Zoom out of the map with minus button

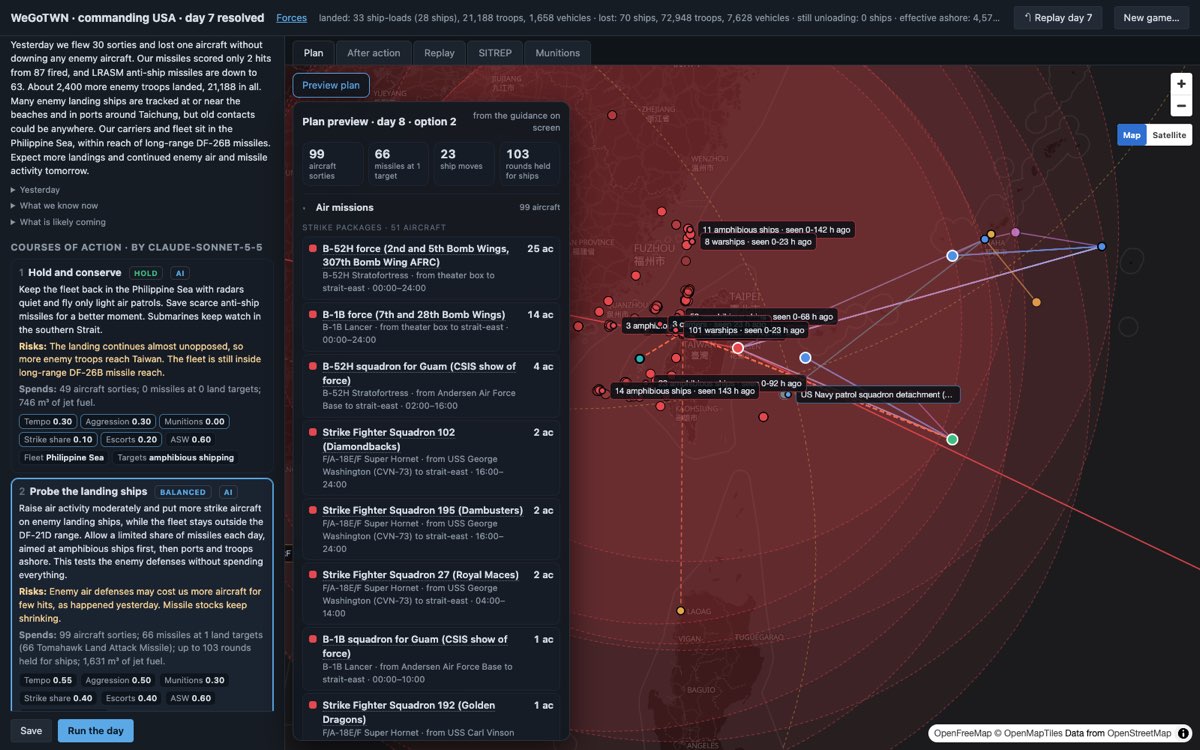1181,106
